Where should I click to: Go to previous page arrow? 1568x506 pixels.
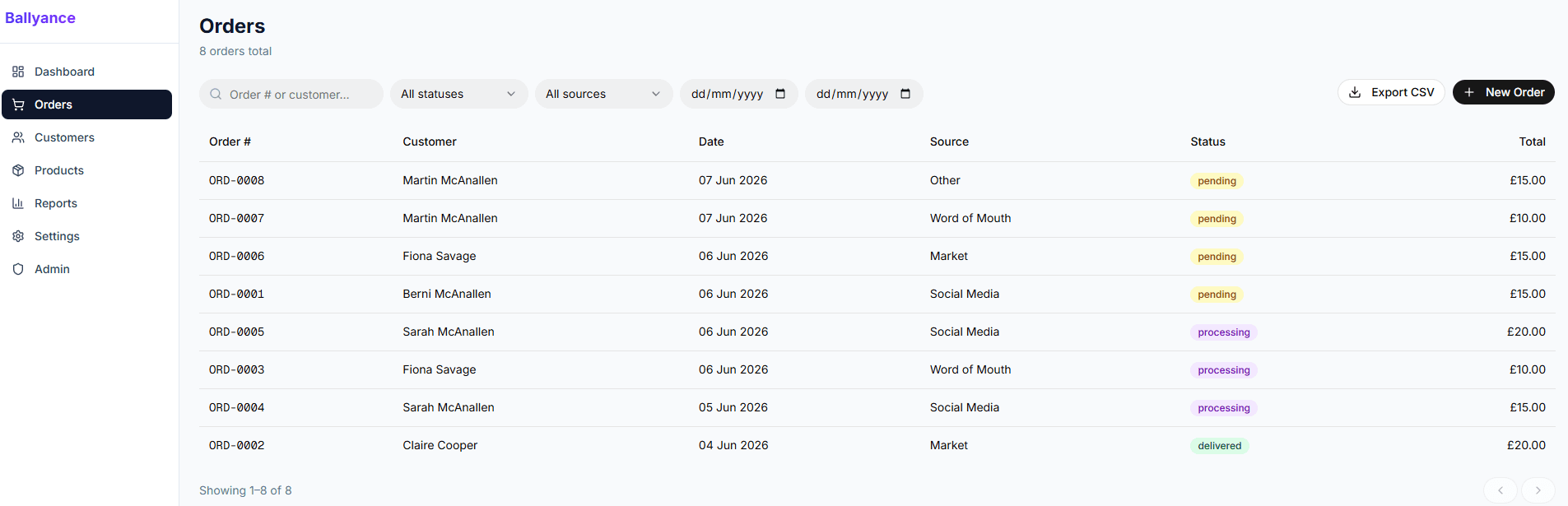[1501, 490]
